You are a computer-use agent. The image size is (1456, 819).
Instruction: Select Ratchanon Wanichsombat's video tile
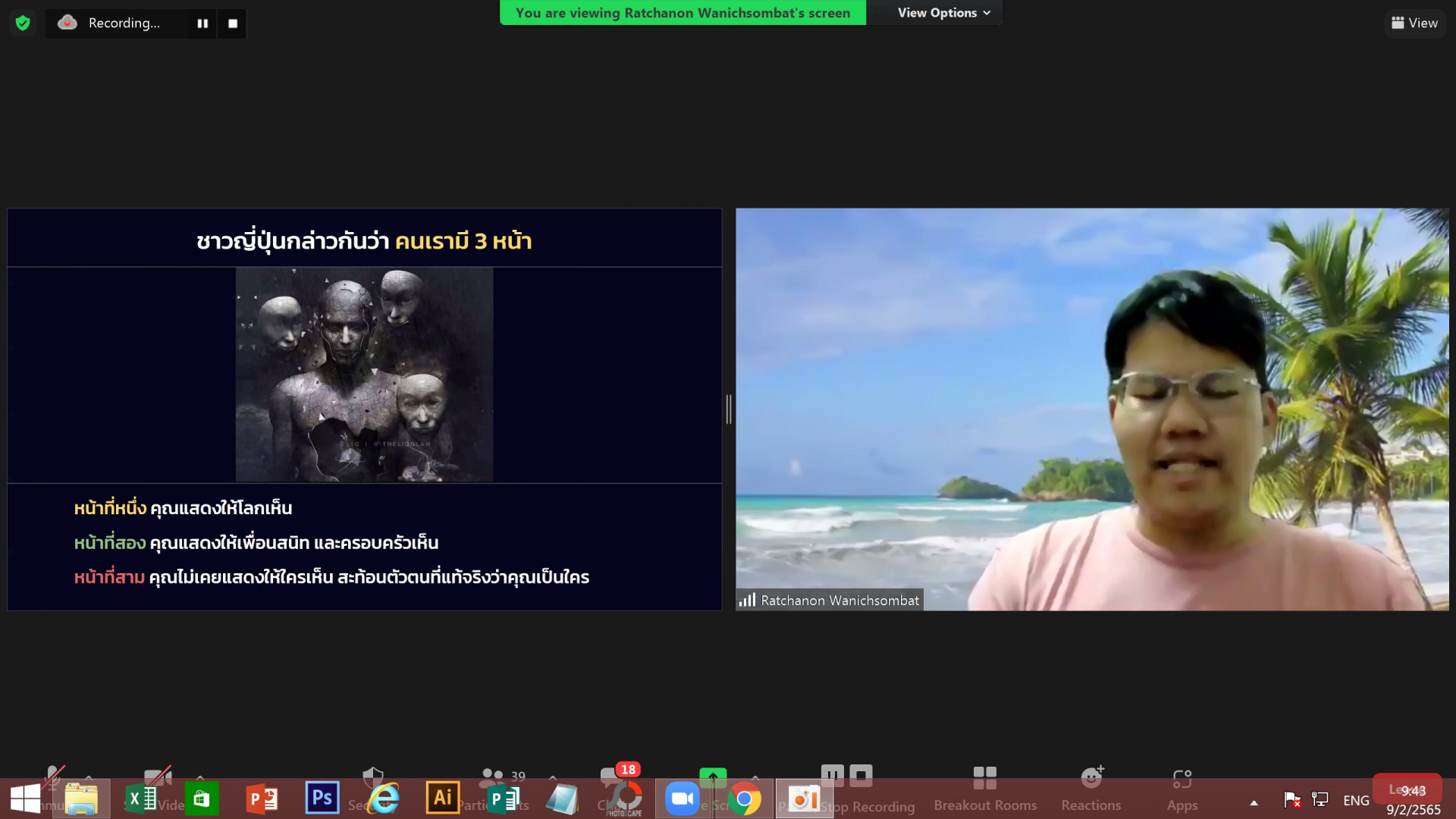point(1092,409)
